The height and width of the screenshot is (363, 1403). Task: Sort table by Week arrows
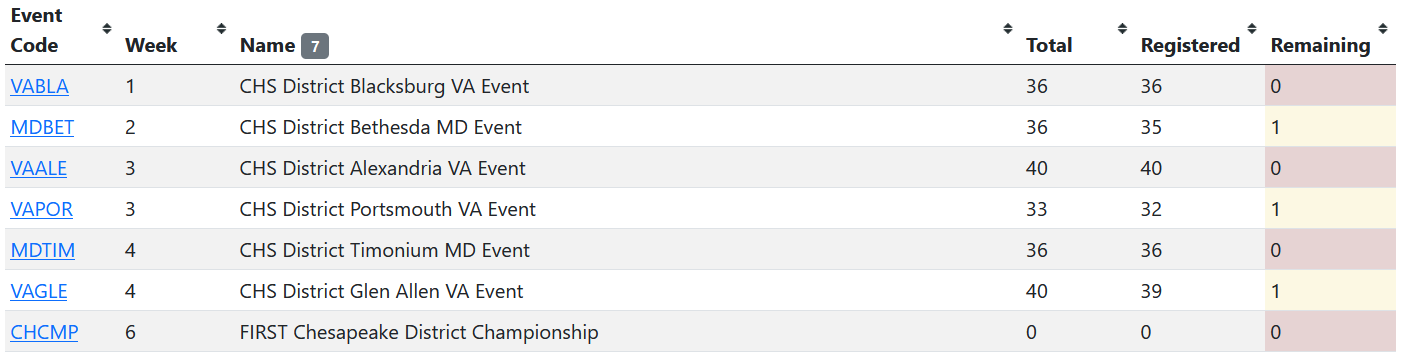[221, 29]
